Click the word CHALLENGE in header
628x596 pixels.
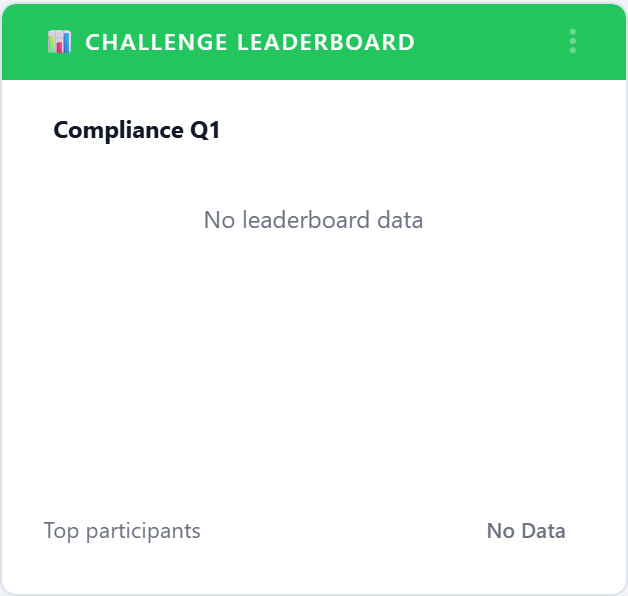(156, 42)
